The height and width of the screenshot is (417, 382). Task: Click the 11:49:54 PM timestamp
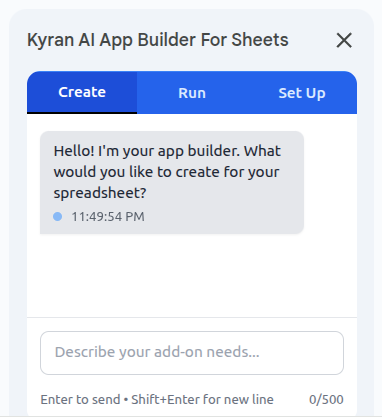(x=108, y=217)
